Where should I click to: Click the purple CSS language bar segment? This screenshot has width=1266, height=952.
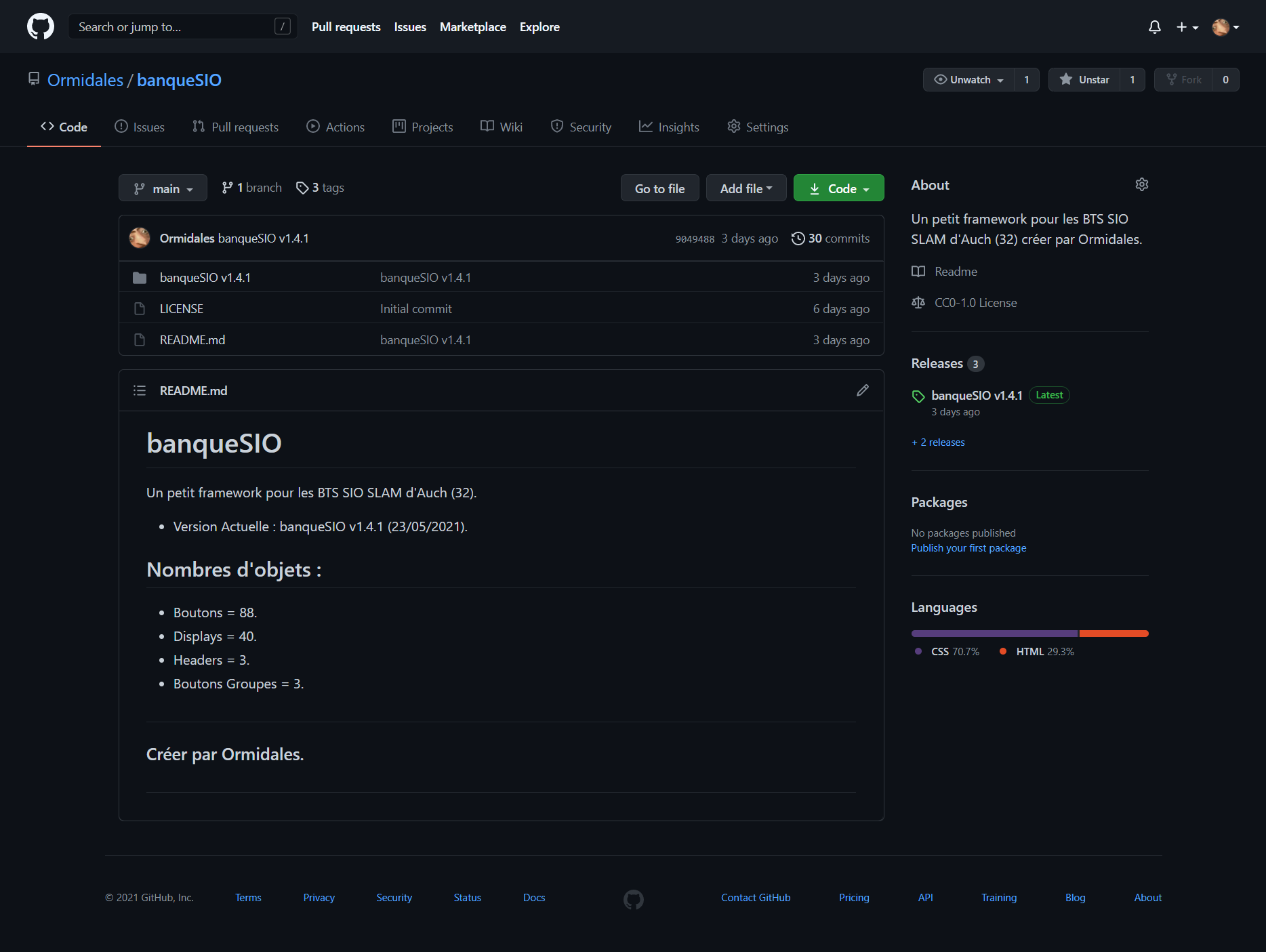(994, 634)
